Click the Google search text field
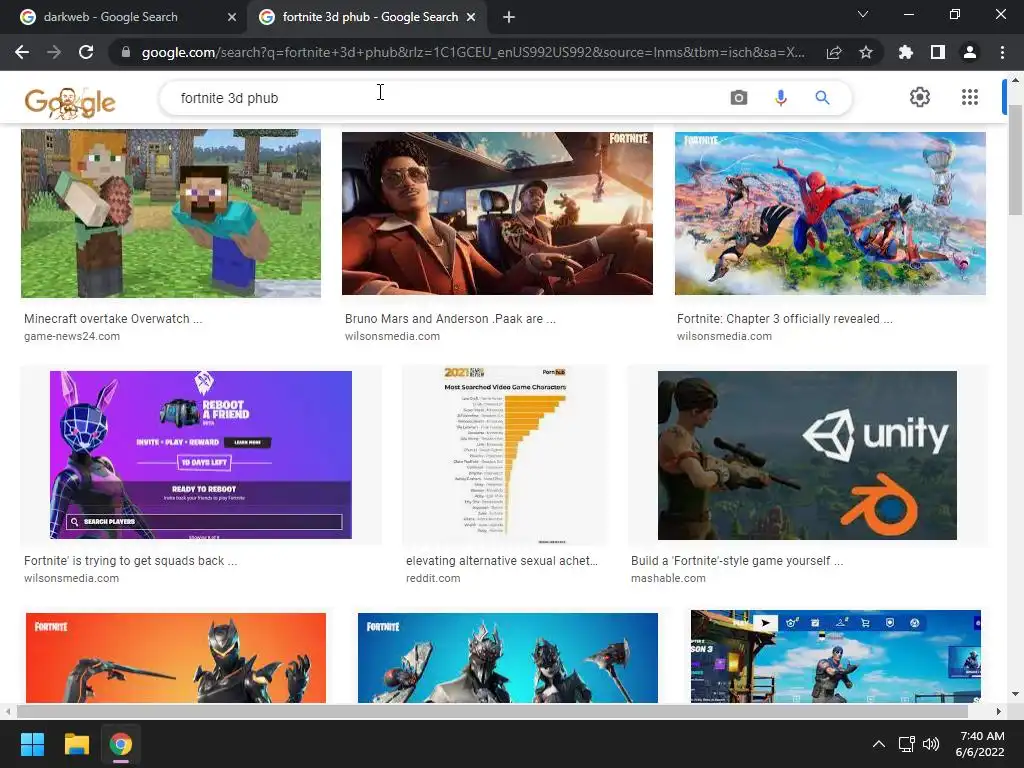 [x=451, y=98]
